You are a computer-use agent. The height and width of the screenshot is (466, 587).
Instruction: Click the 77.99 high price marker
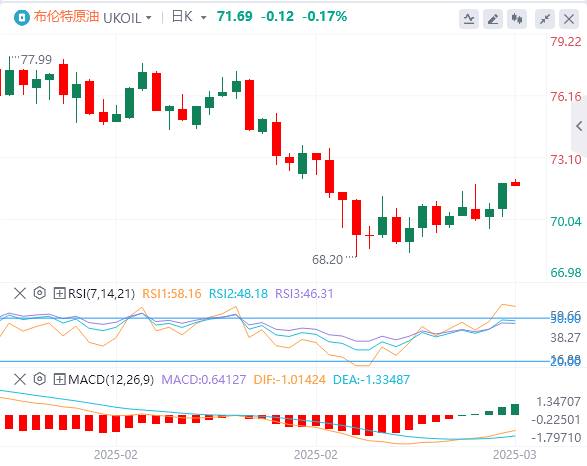[36, 60]
